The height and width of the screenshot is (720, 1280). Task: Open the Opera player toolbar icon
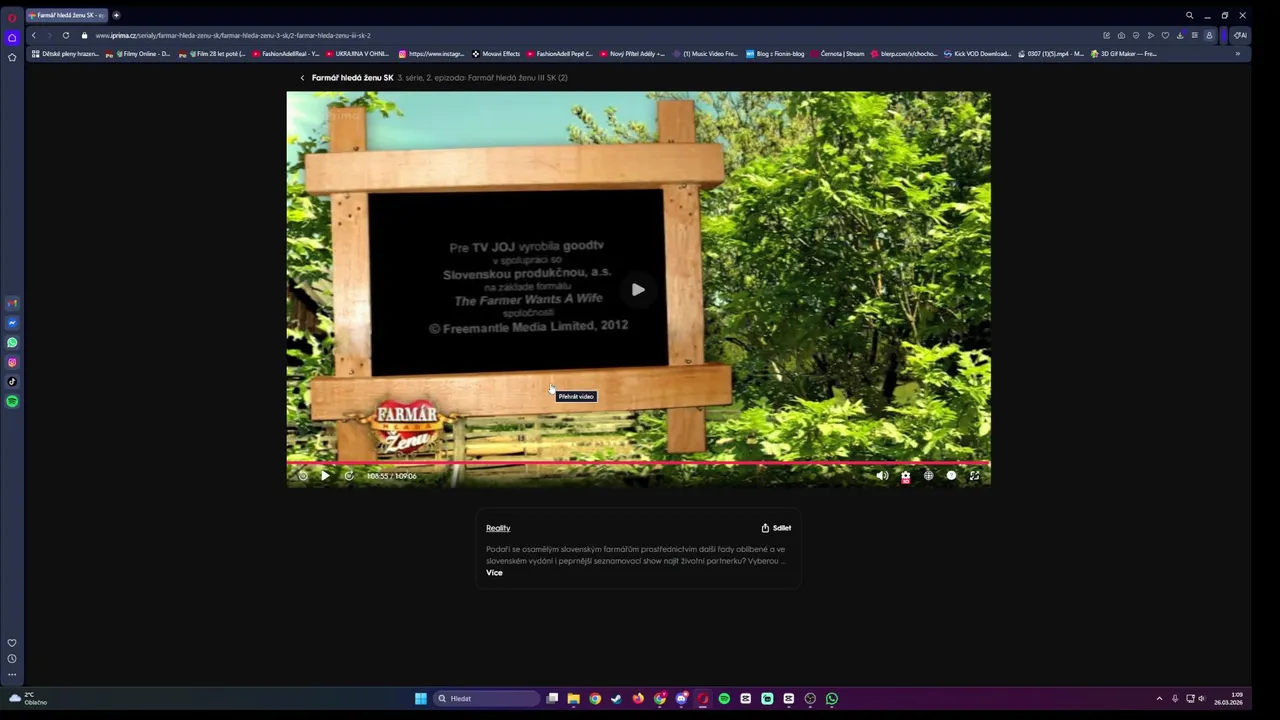tap(1150, 35)
